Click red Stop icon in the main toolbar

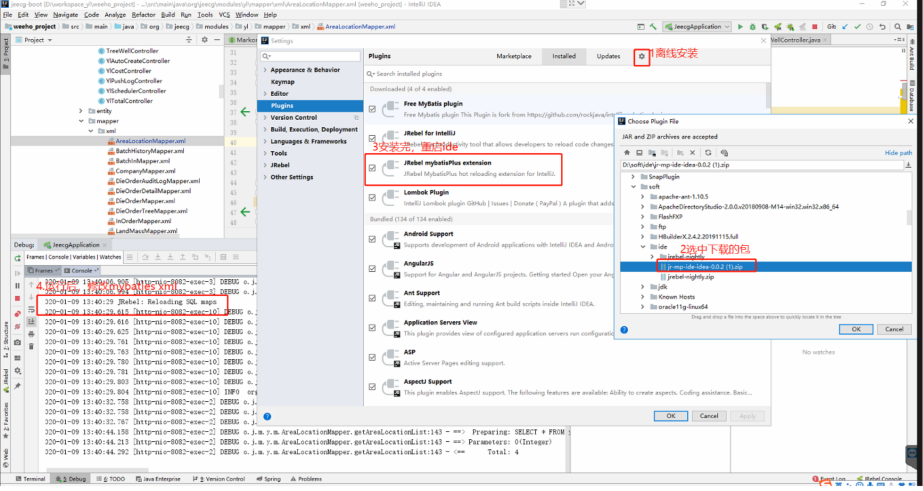point(815,26)
